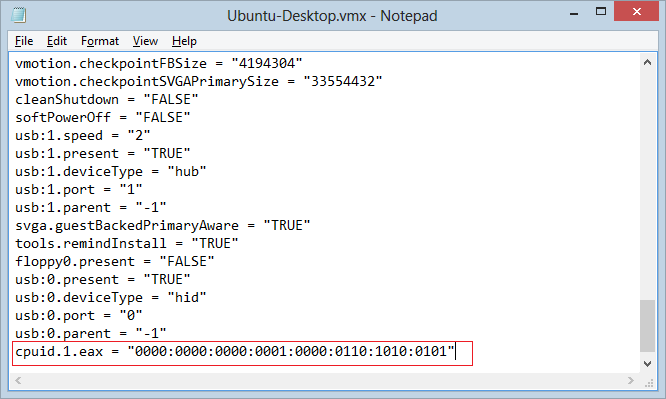Click the usb:1.port = "1" line
Viewport: 666px width, 399px height.
(x=79, y=190)
